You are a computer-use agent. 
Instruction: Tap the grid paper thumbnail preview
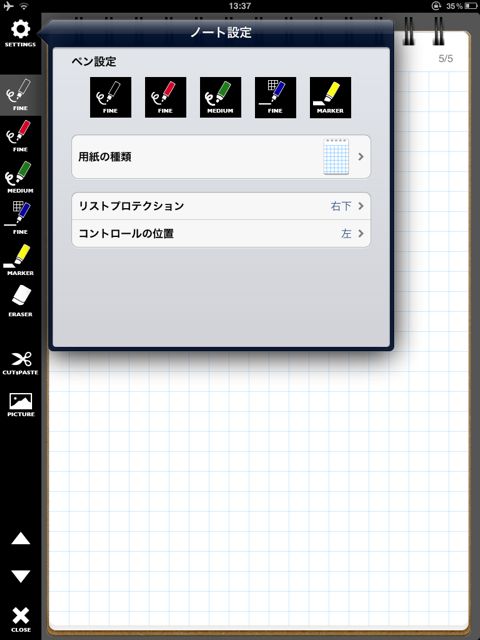(336, 157)
